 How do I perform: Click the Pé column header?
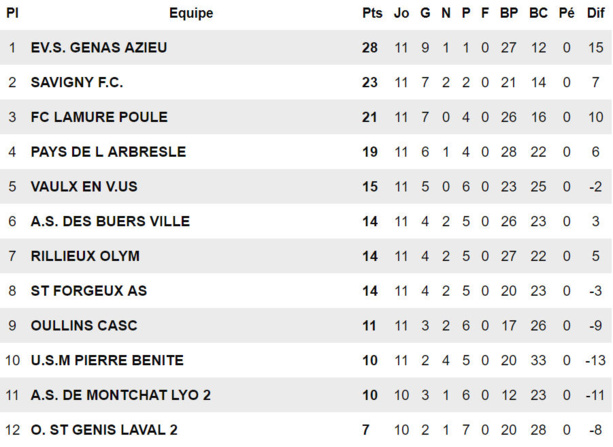[566, 13]
